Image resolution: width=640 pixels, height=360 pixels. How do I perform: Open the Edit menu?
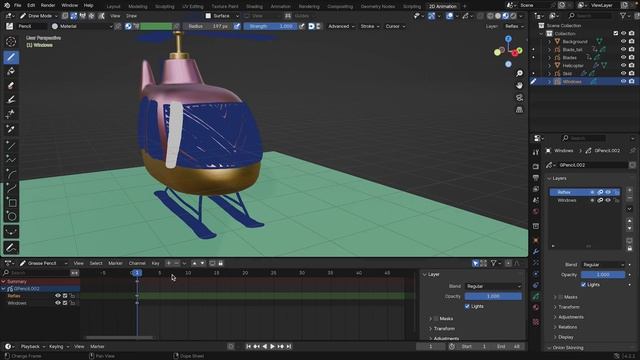pyautogui.click(x=31, y=6)
